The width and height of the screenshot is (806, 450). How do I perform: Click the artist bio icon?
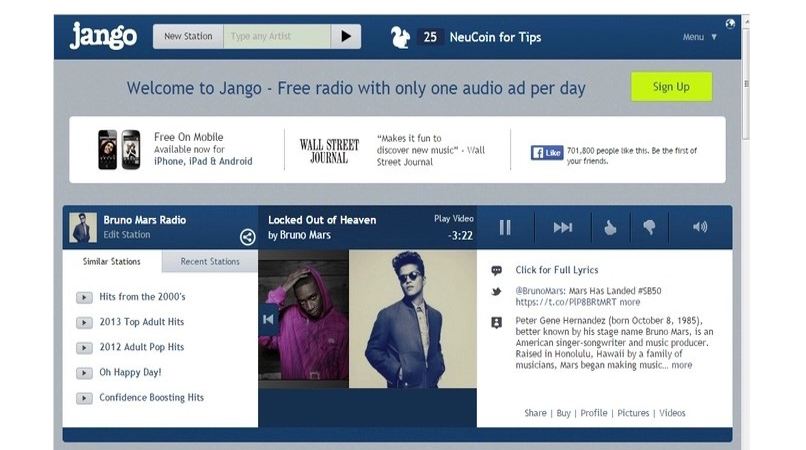(x=497, y=322)
